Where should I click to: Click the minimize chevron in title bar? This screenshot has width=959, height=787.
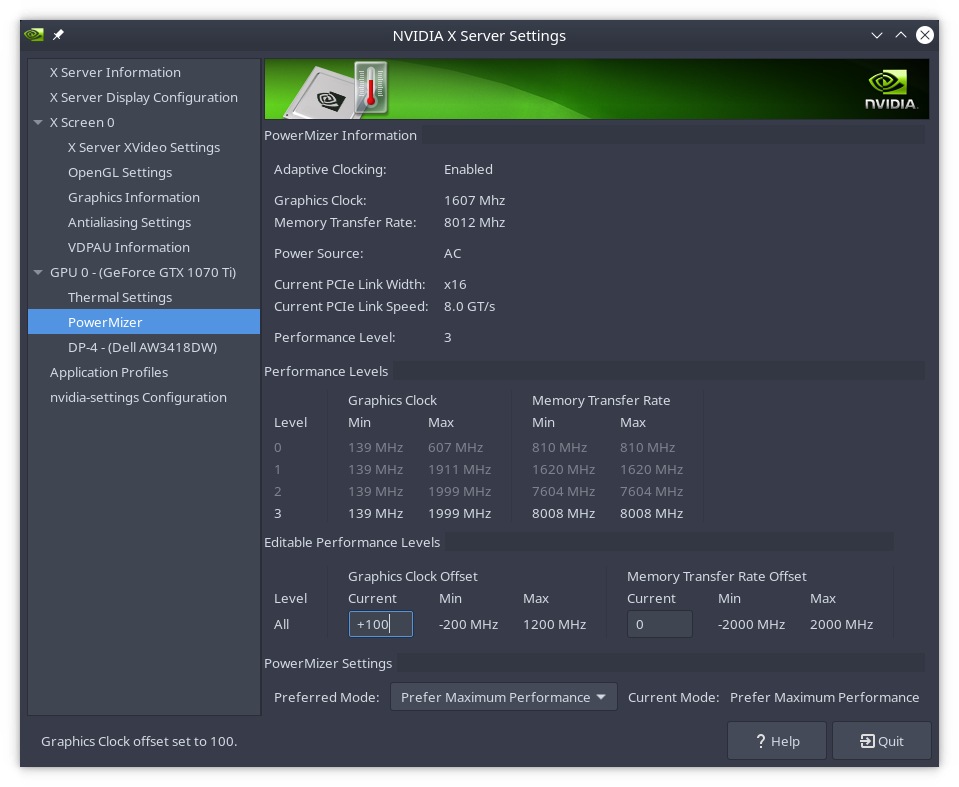876,35
